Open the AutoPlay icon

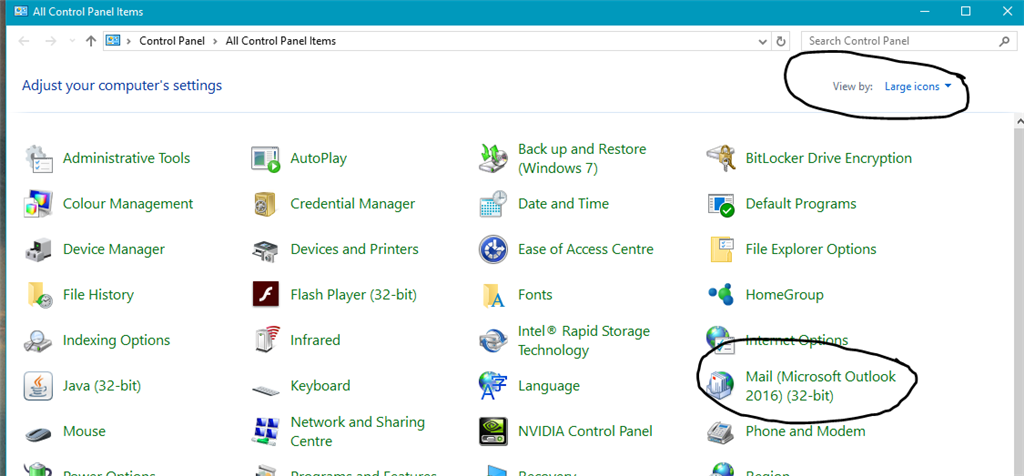266,159
